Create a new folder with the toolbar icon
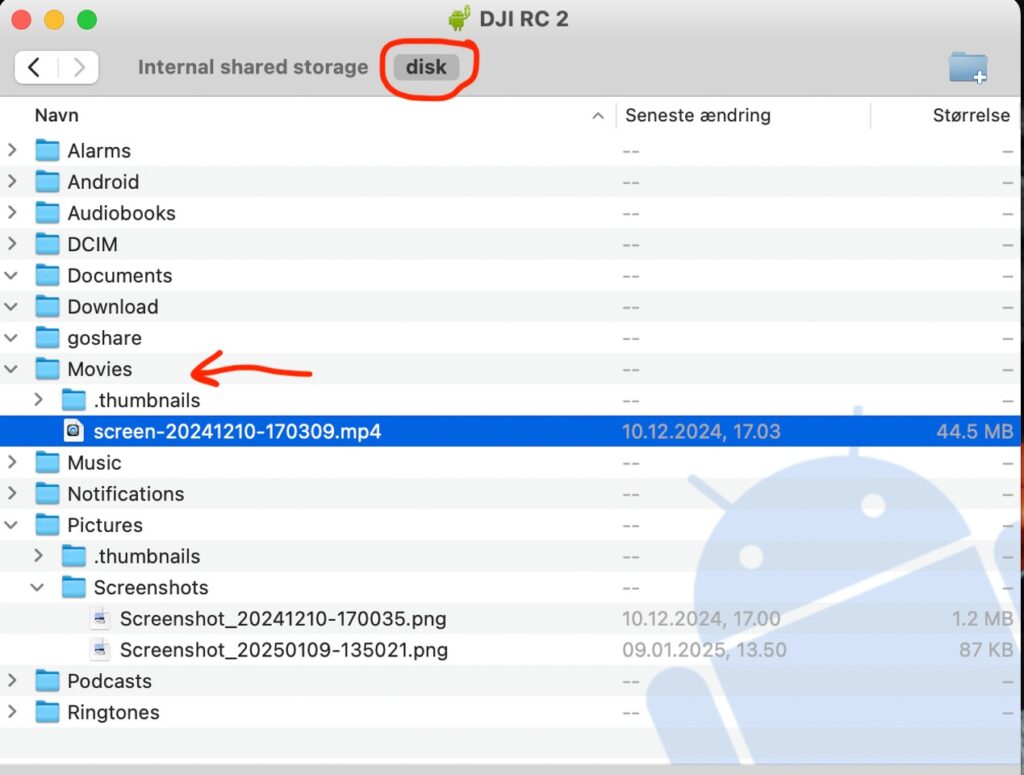1024x775 pixels. (x=968, y=67)
